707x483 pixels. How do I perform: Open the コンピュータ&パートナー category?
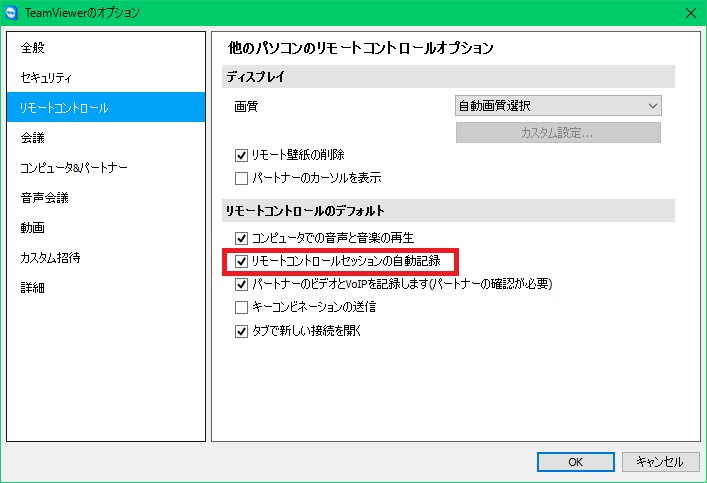pos(106,168)
